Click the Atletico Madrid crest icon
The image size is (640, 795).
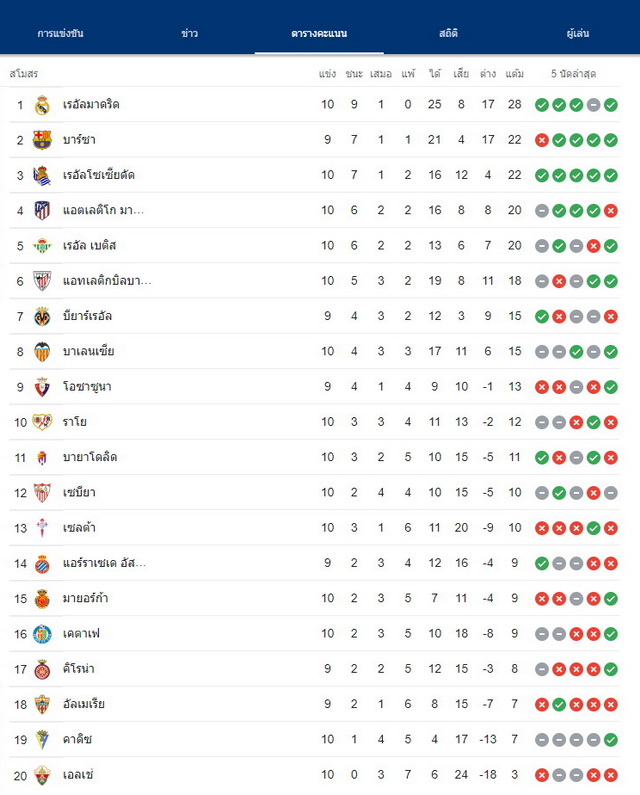(x=42, y=210)
